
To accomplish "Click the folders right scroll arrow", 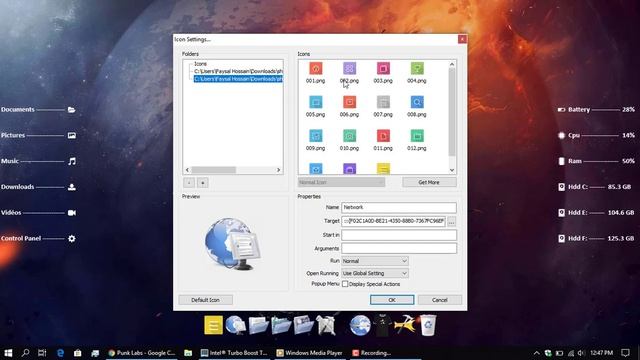I will [x=279, y=170].
